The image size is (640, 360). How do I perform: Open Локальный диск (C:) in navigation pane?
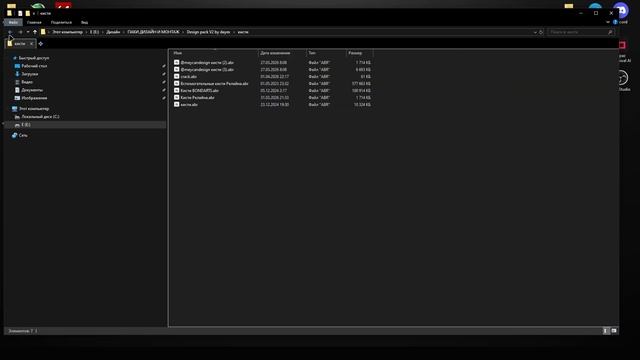40,117
